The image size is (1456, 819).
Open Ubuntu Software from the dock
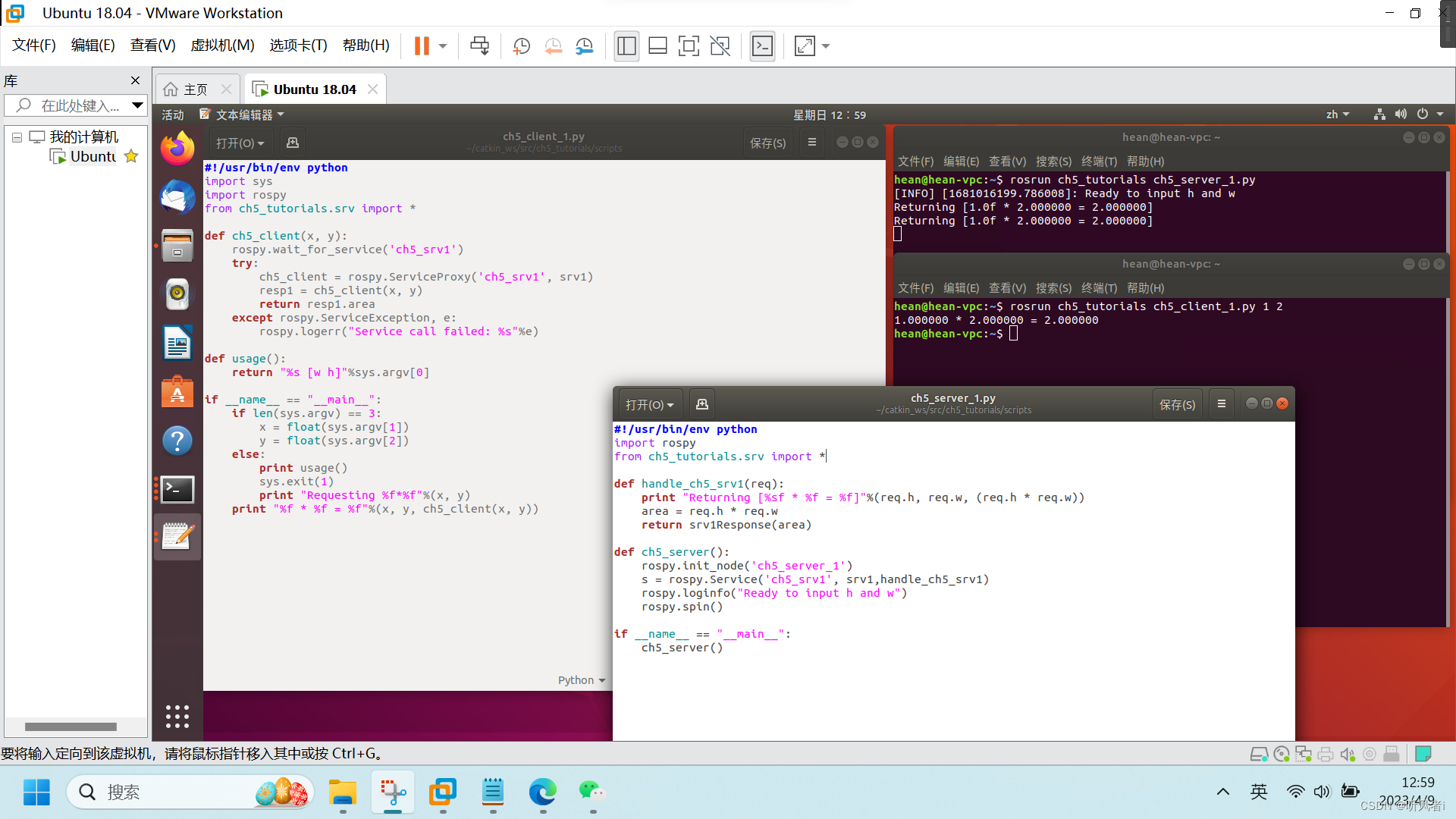(177, 392)
